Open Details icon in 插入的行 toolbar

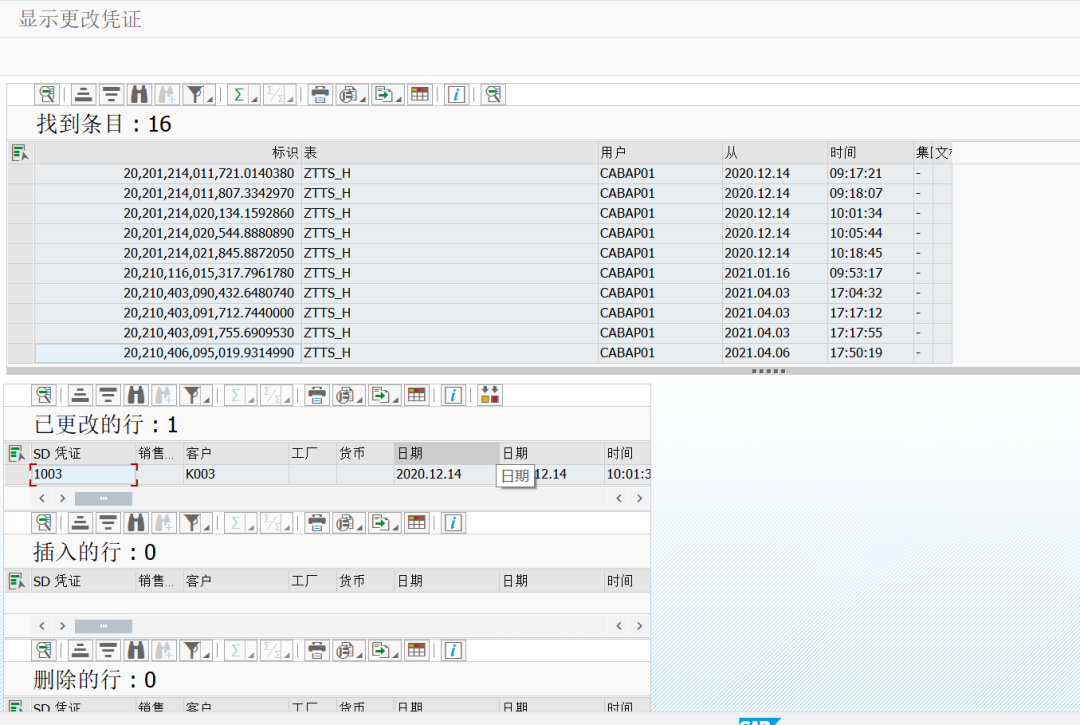point(44,523)
